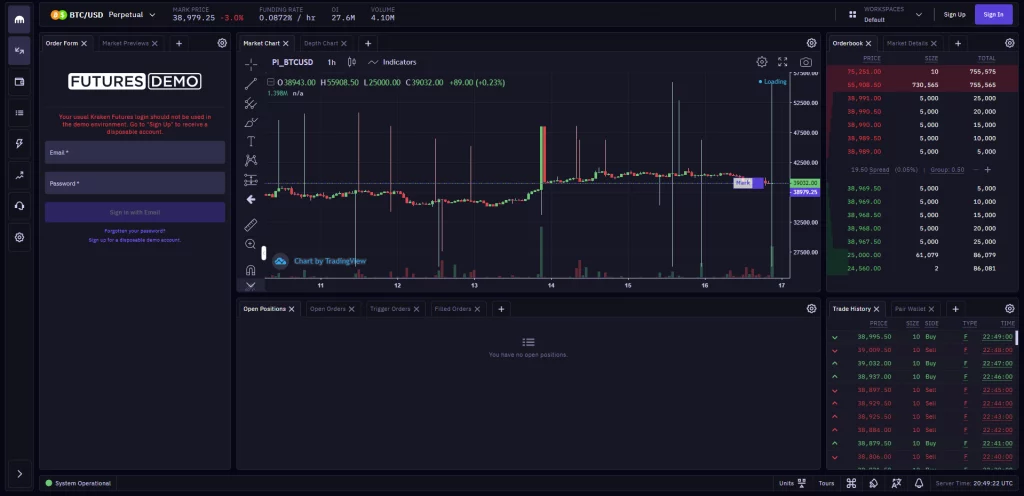
Task: Click the Kraken logo in sidebar
Action: tap(19, 18)
